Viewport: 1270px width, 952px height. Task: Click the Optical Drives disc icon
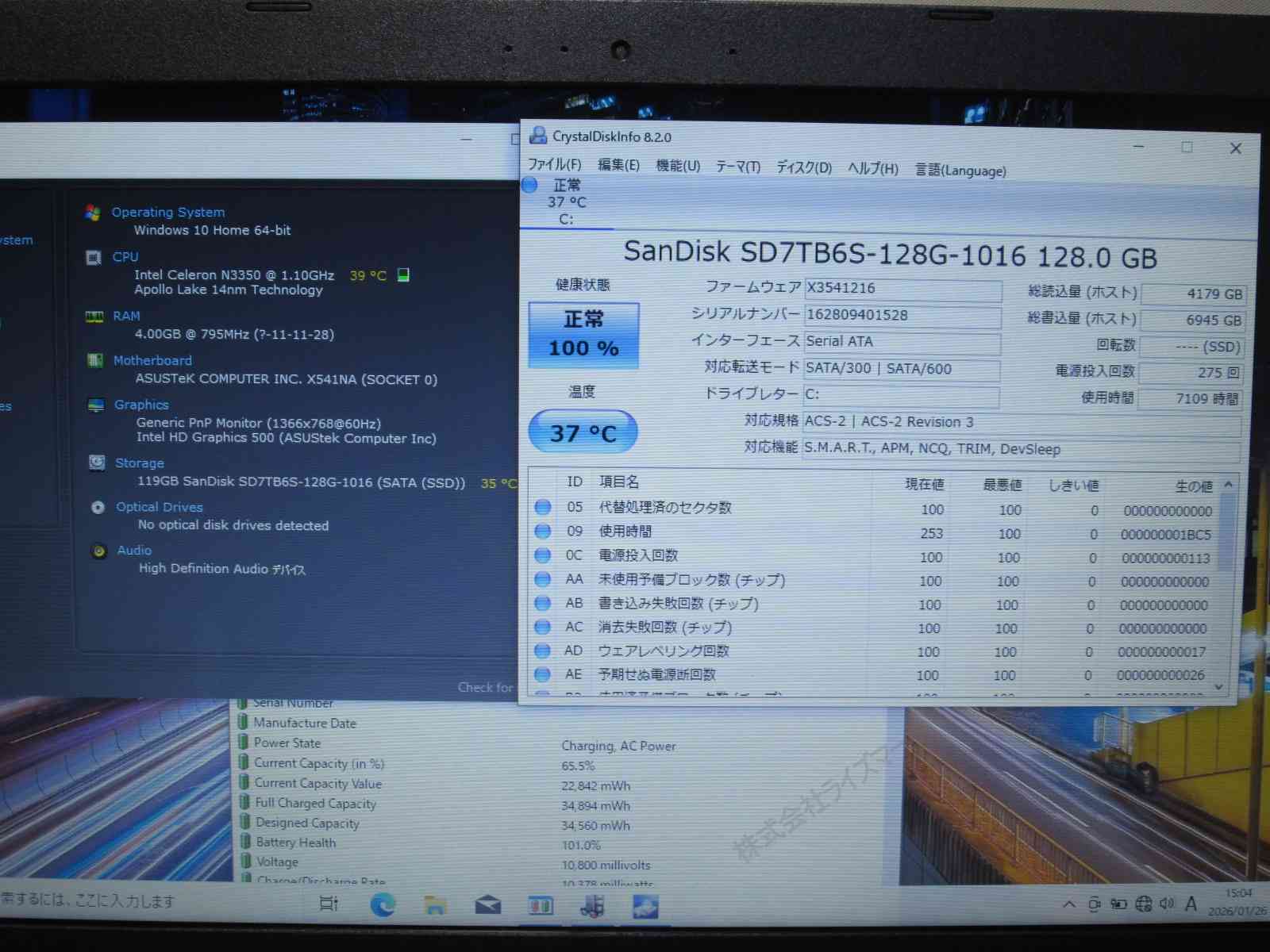point(98,507)
